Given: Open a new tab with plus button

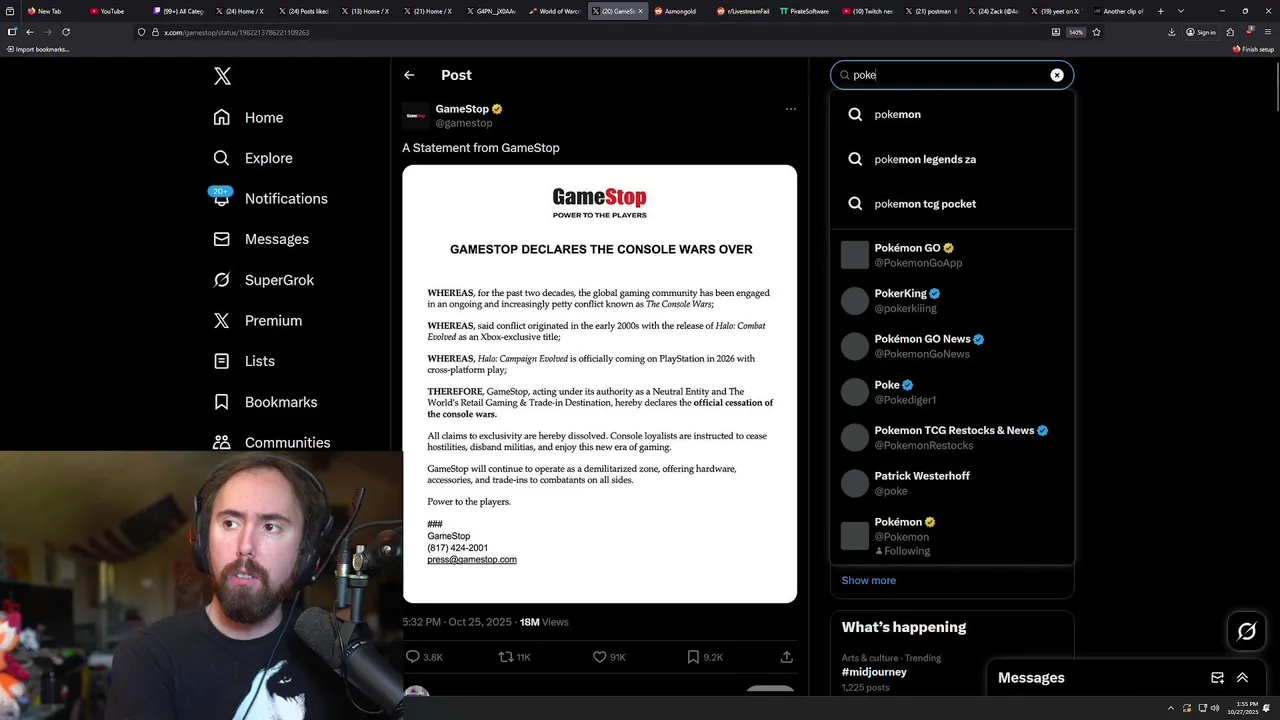Looking at the screenshot, I should 1160,11.
